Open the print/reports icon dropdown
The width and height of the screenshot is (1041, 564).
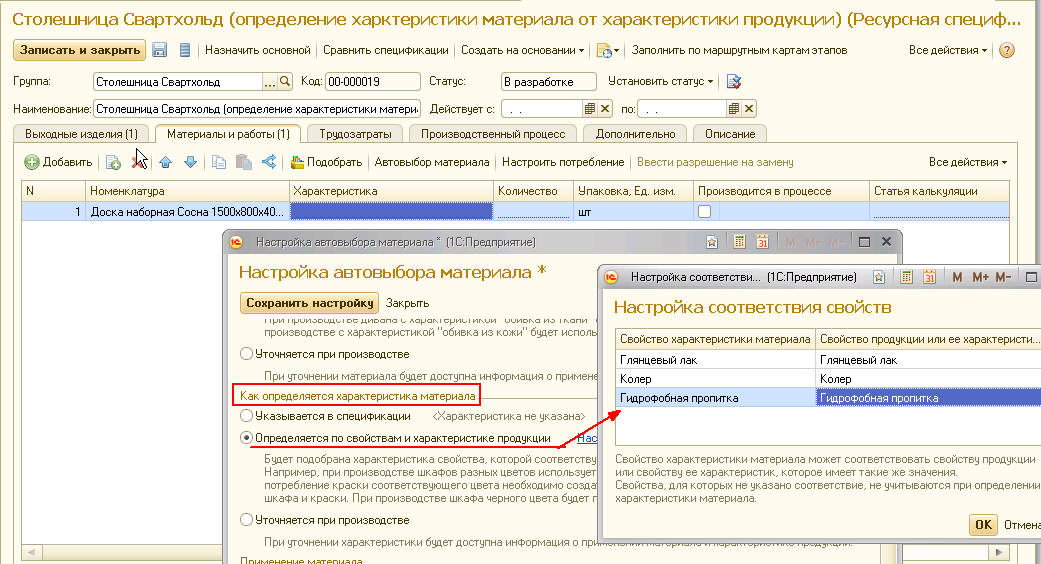[x=607, y=50]
